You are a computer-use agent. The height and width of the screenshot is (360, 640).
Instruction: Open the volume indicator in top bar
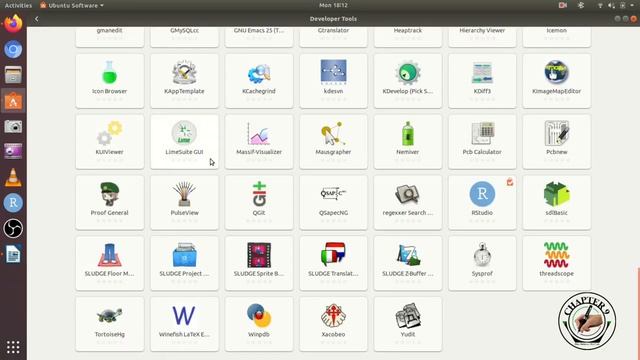611,5
